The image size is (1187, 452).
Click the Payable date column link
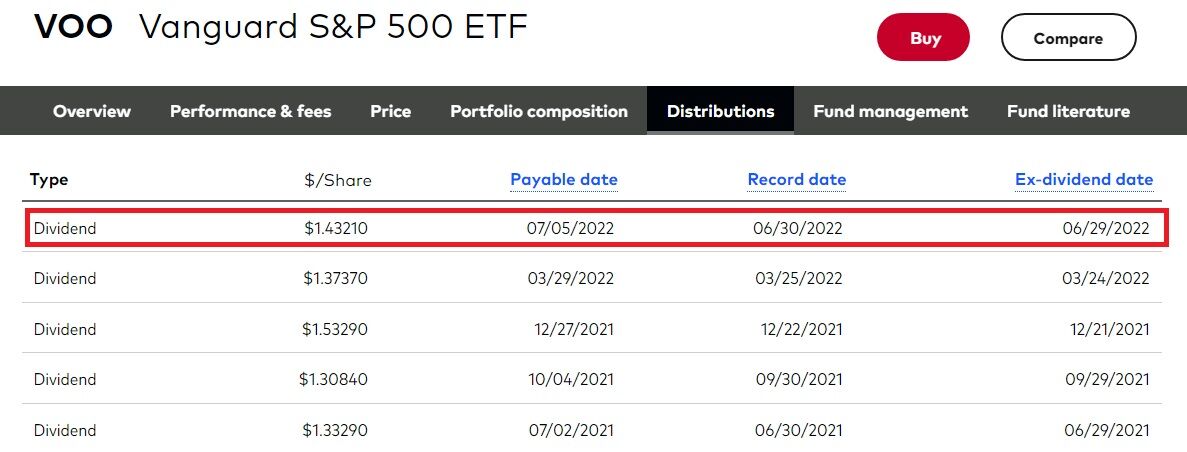point(564,180)
